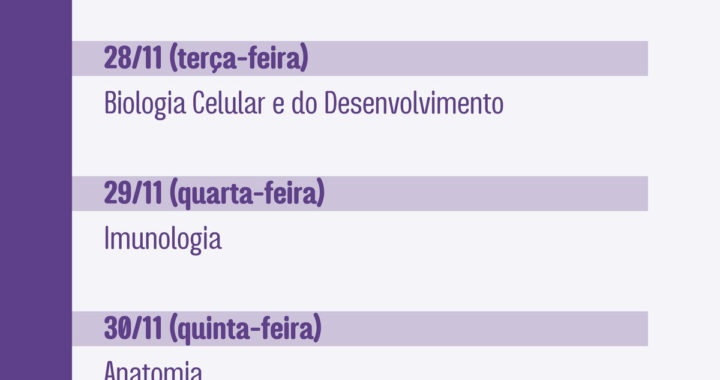720x380 pixels.
Task: Click the "(quinta-feira)" weekday label
Action: point(246,329)
